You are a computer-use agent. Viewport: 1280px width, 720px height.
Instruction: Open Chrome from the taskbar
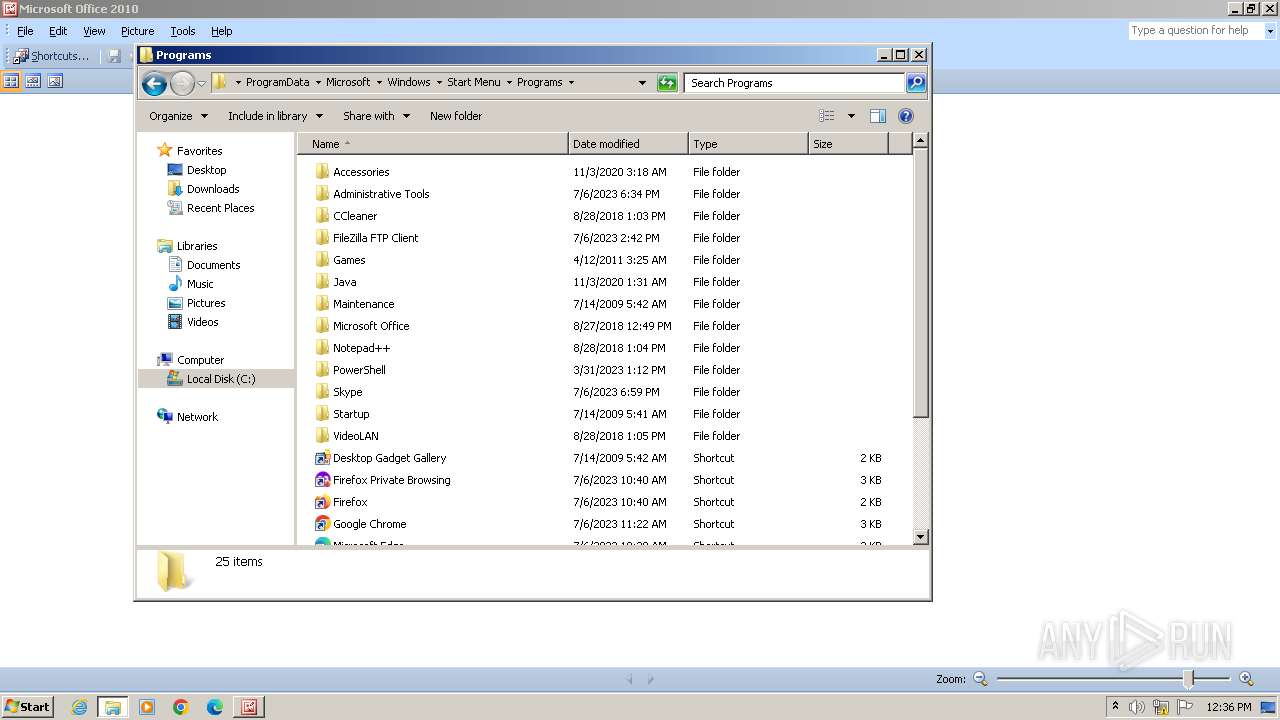point(181,707)
